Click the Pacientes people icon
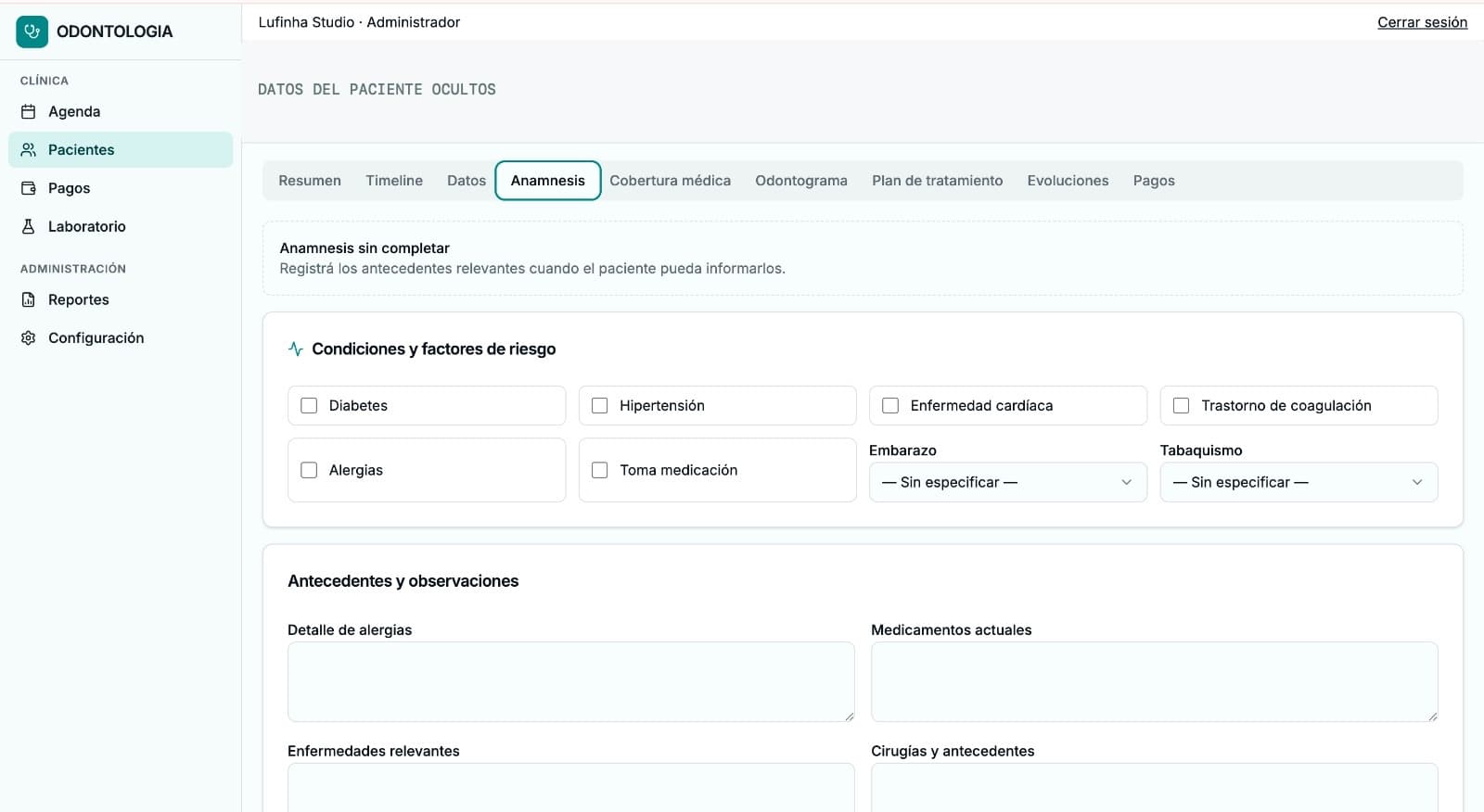Viewport: 1484px width, 812px height. [29, 149]
